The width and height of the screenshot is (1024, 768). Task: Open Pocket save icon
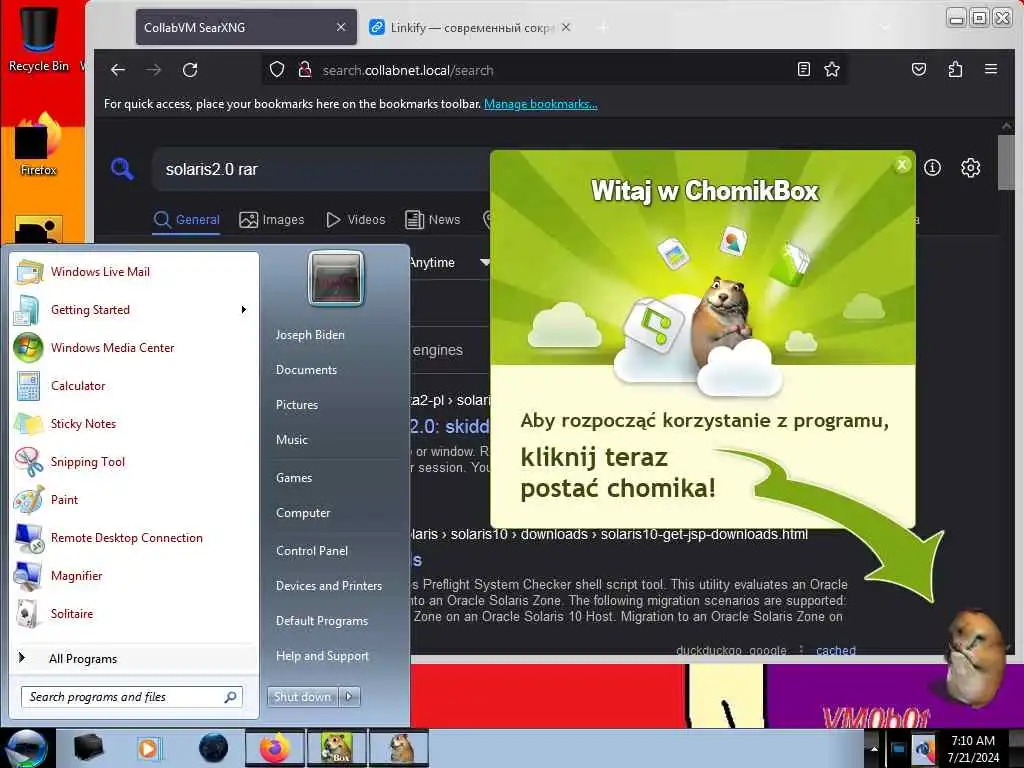click(x=919, y=69)
